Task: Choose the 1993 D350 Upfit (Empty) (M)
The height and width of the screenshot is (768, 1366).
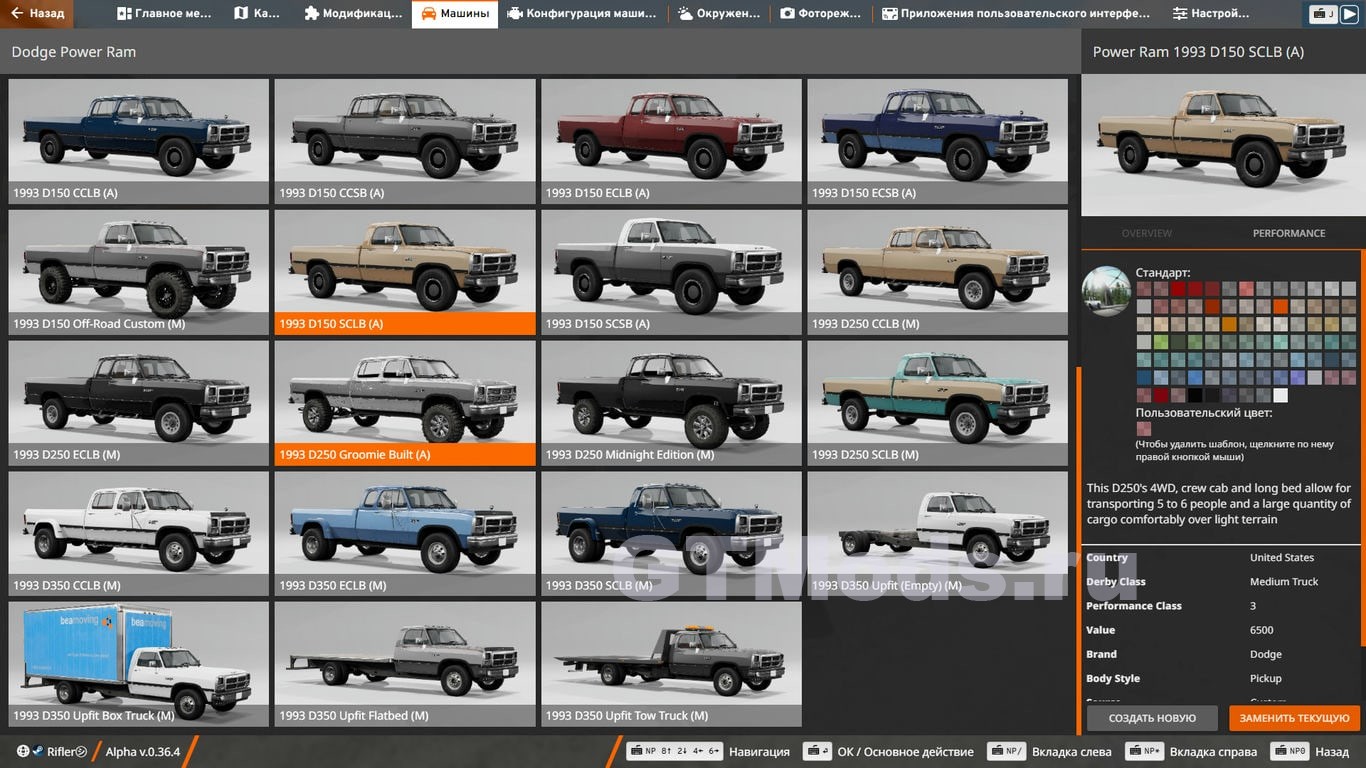Action: (x=938, y=534)
